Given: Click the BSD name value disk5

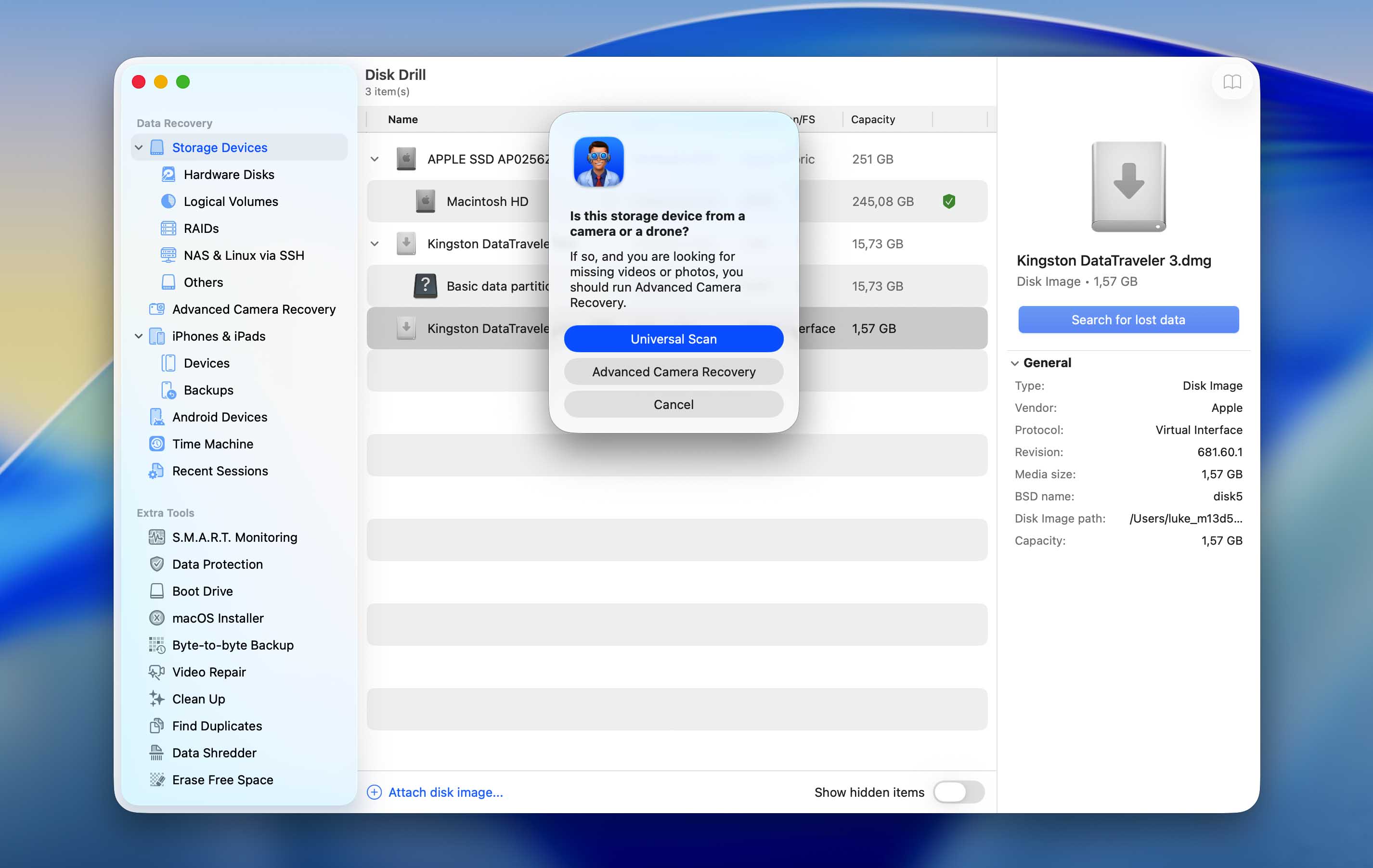Looking at the screenshot, I should pos(1228,497).
